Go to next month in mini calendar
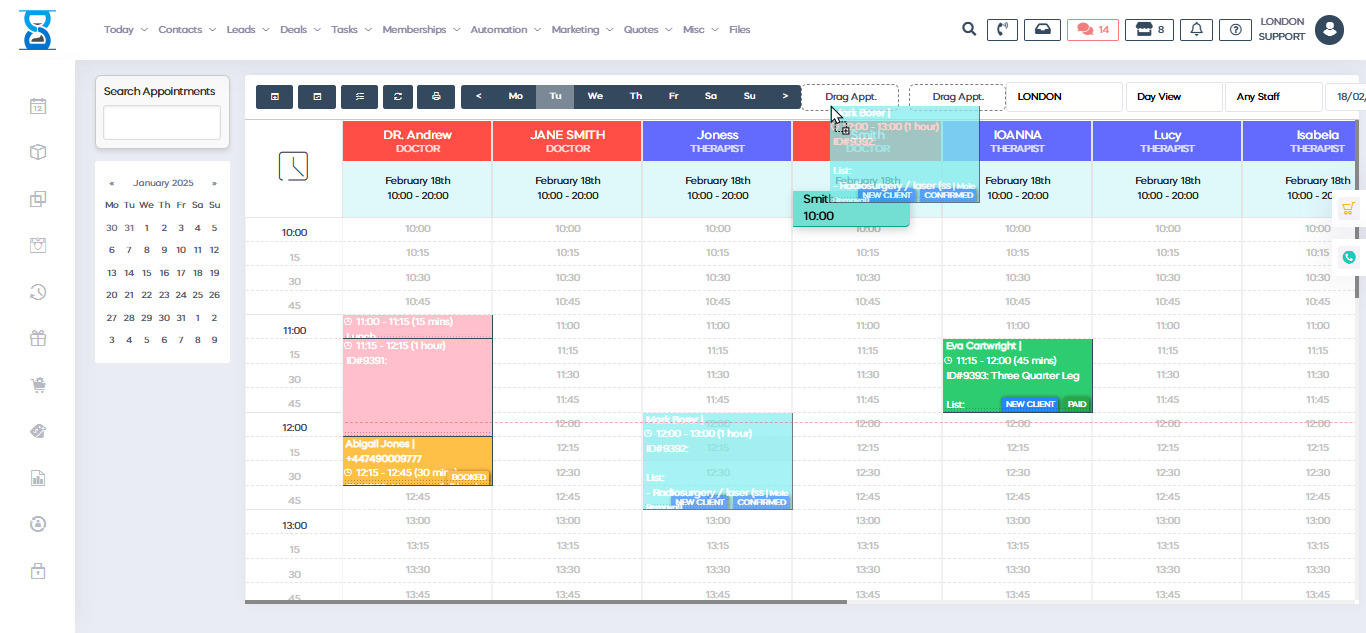Viewport: 1366px width, 633px height. click(214, 183)
